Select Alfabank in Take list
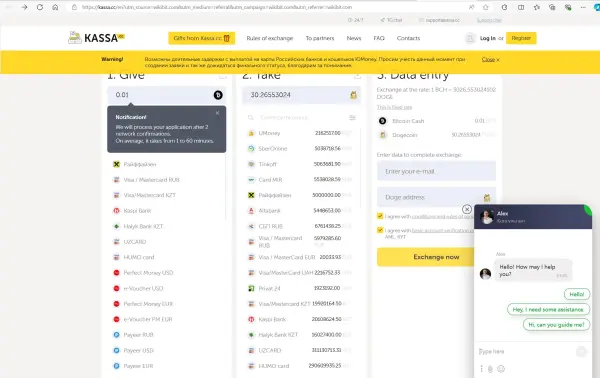This screenshot has height=378, width=600. [x=300, y=210]
